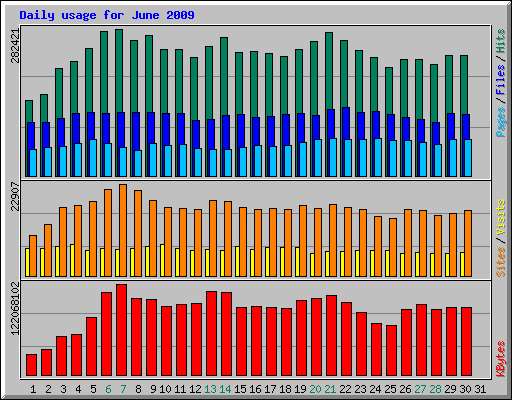Click day label 22 on the x-axis

coord(345,389)
